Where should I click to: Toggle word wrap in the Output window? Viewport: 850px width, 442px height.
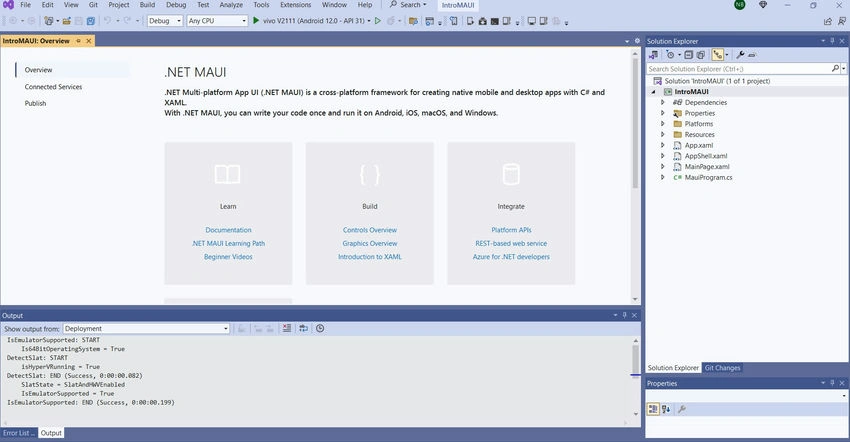click(304, 329)
